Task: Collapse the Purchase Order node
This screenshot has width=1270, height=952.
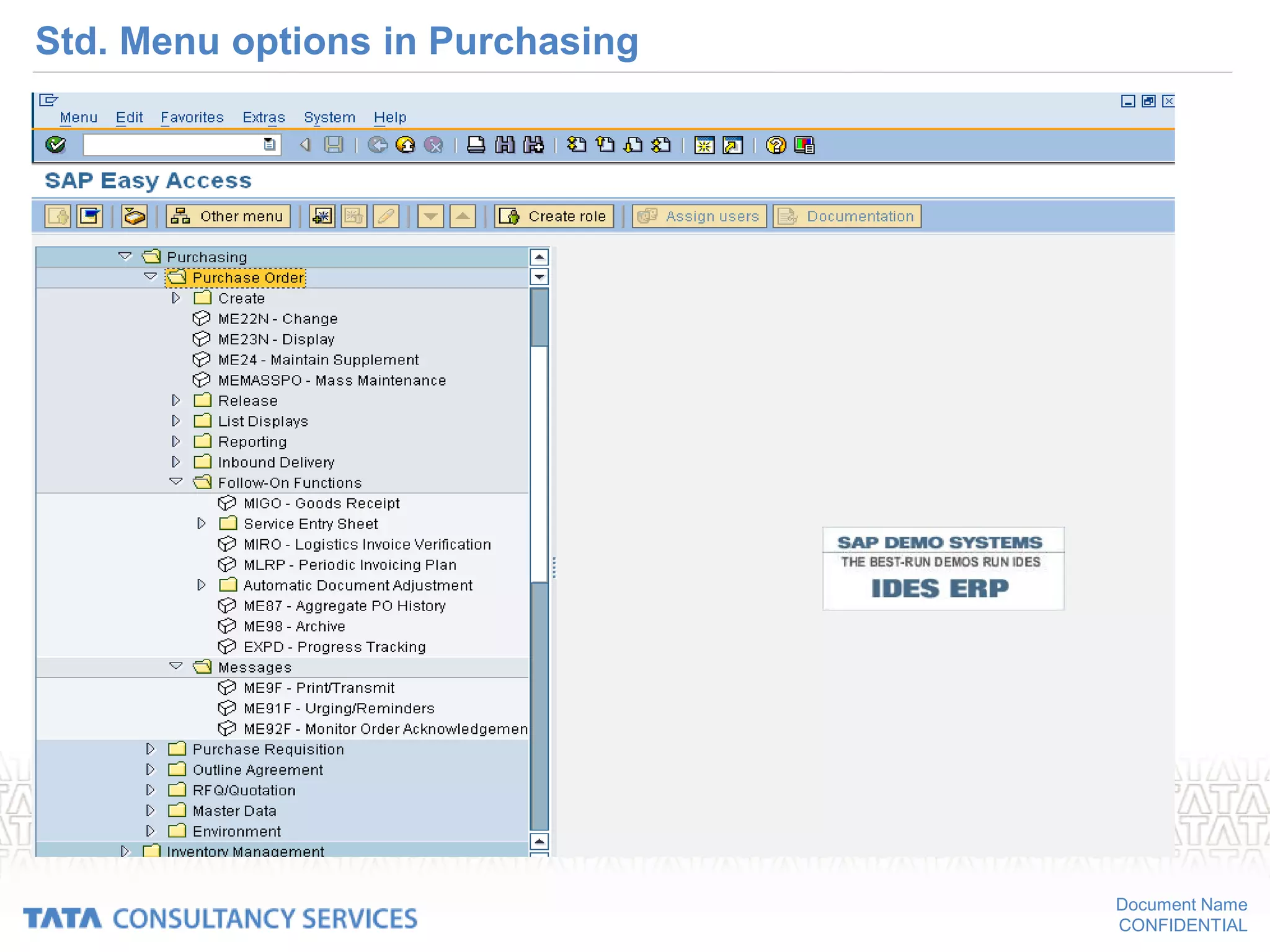Action: click(150, 276)
